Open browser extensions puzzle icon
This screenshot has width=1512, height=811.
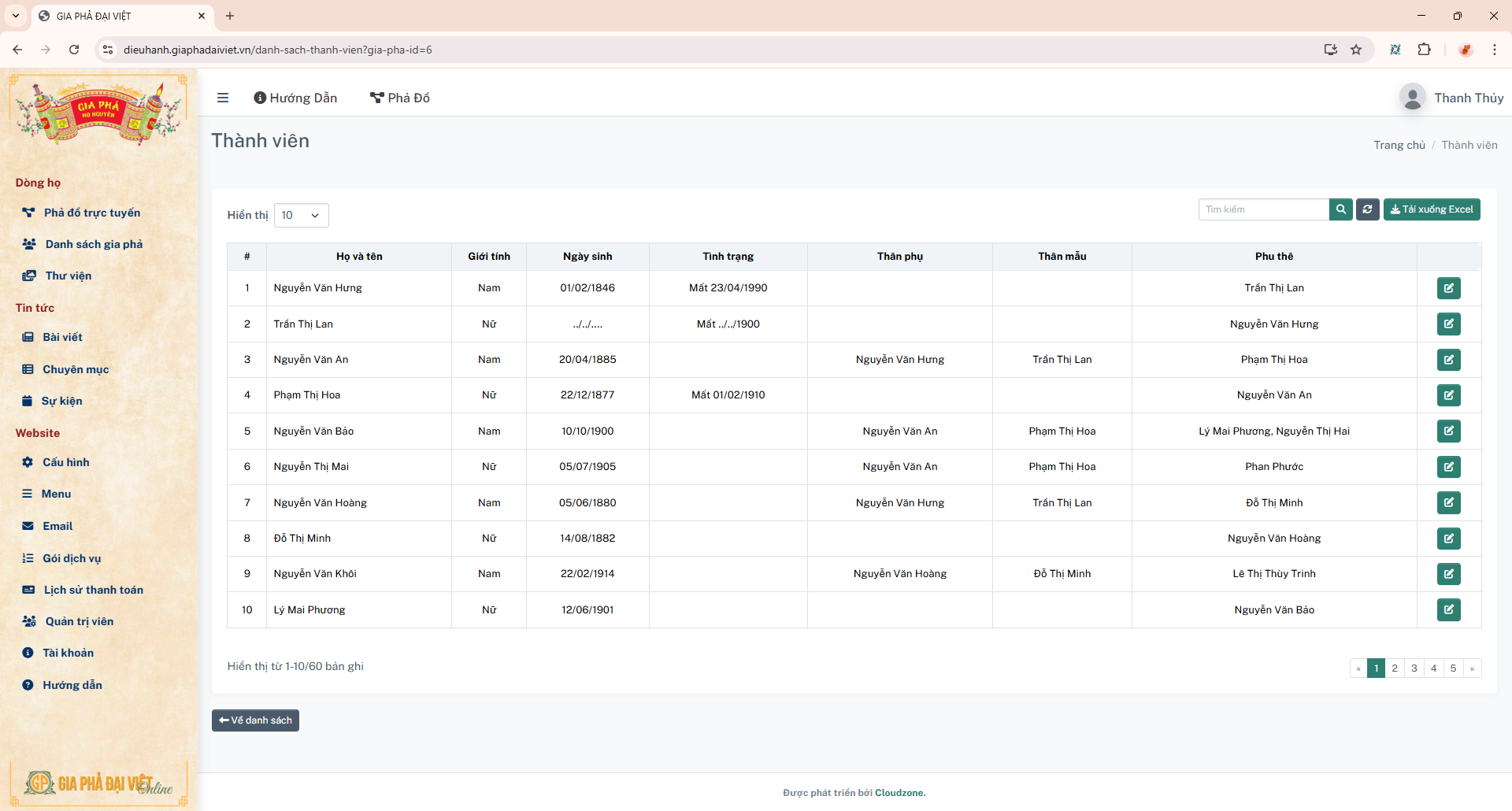(x=1424, y=50)
